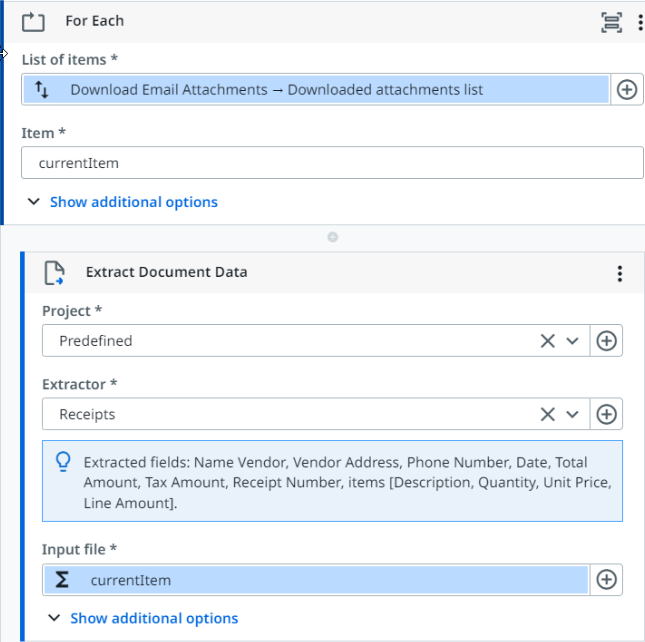Click plus button next to Project field
Viewport: 645px width, 642px height.
point(606,341)
